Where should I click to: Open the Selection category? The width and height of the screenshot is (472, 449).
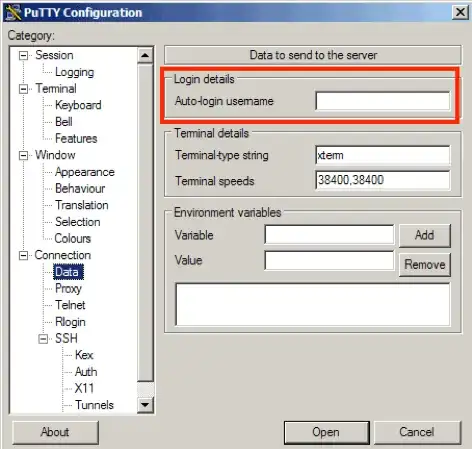pyautogui.click(x=78, y=222)
